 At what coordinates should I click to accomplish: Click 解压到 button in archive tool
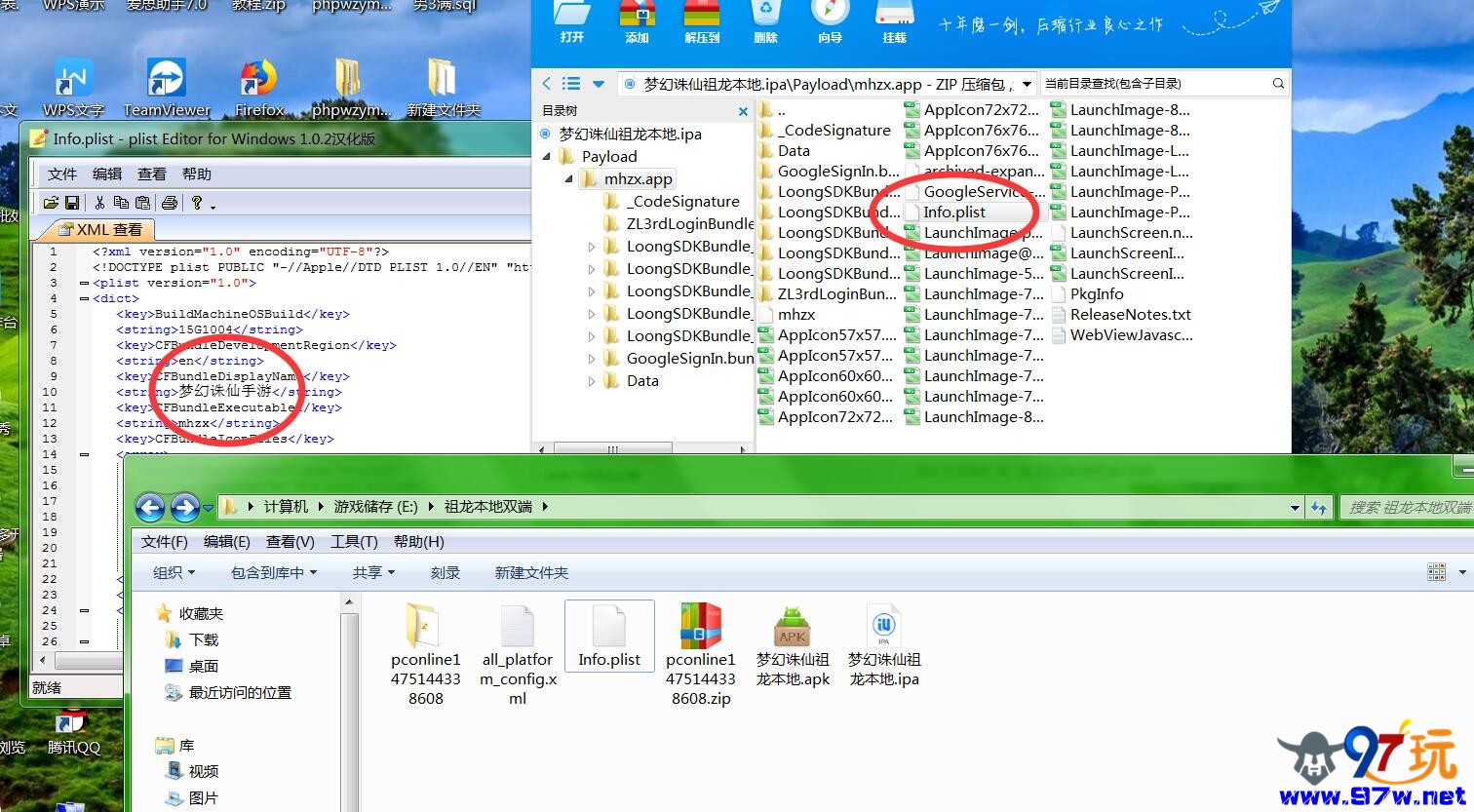(x=702, y=23)
